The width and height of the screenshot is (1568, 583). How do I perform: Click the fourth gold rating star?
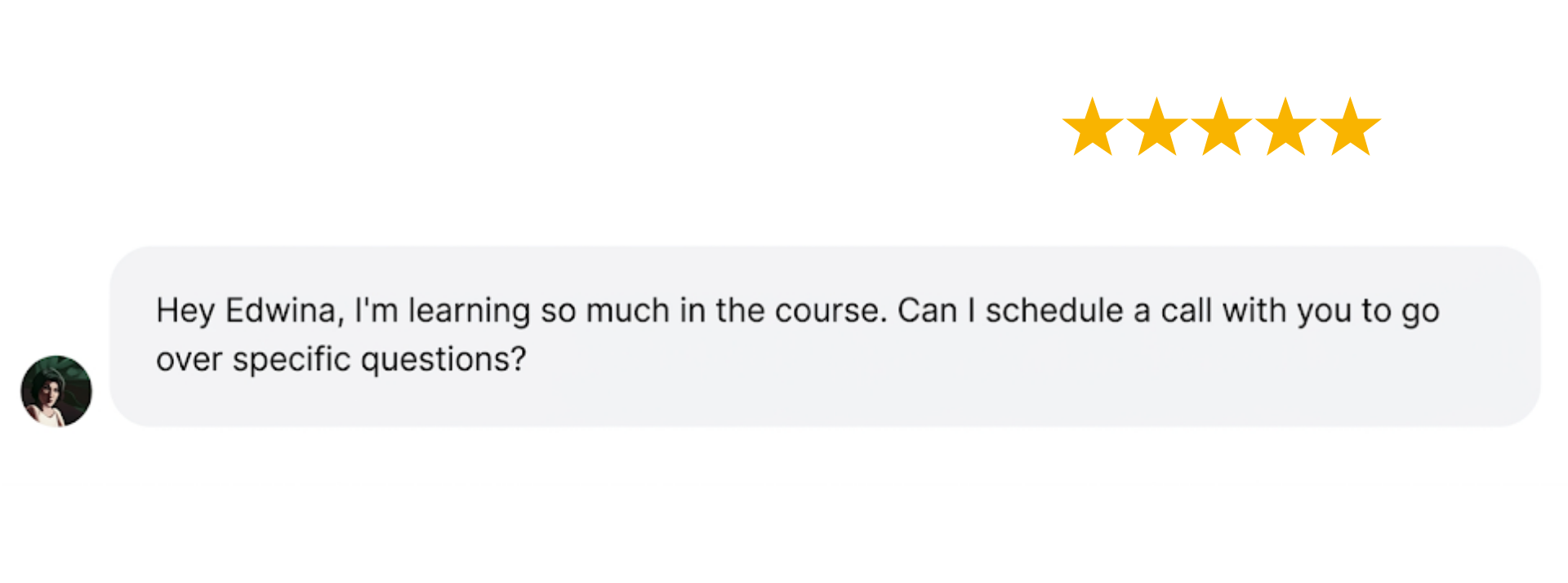1286,128
